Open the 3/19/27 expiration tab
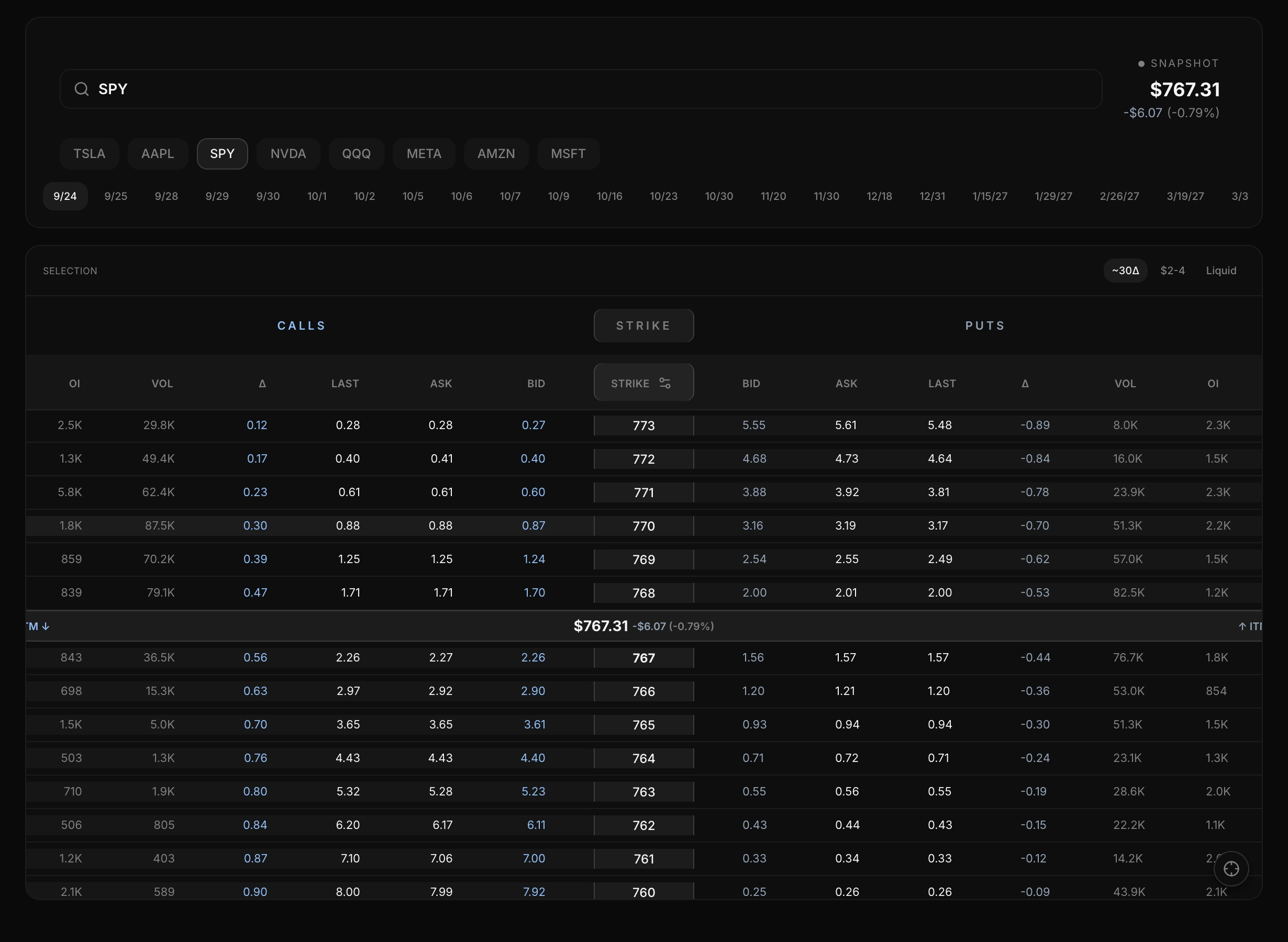The height and width of the screenshot is (942, 1288). 1185,196
